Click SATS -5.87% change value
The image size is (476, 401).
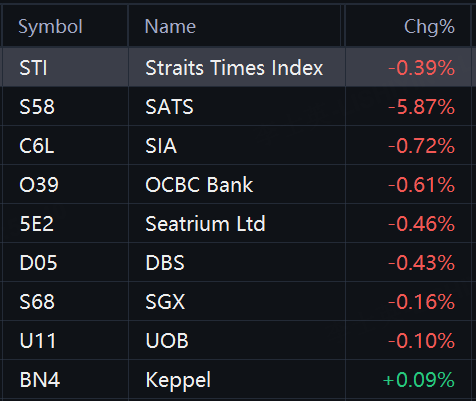[x=421, y=107]
